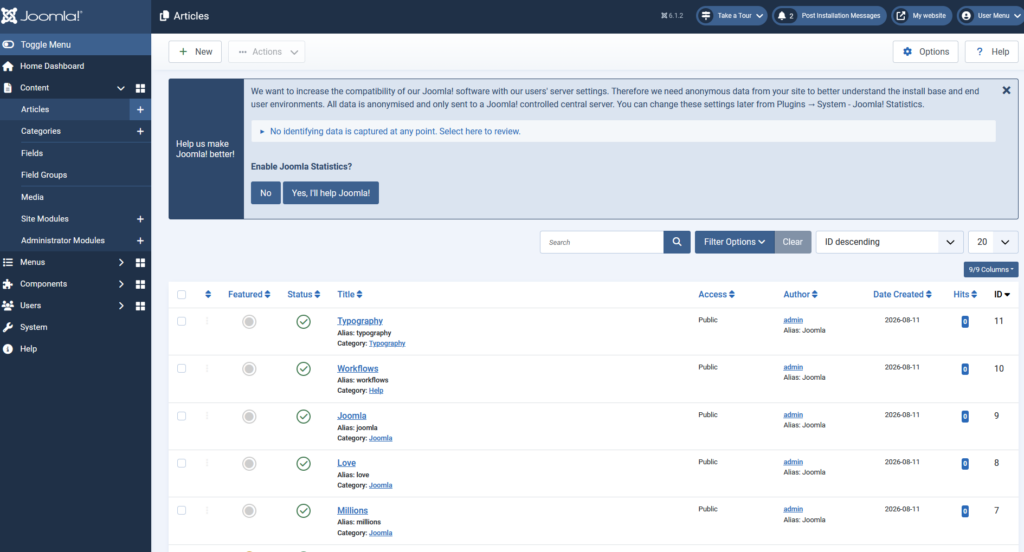This screenshot has width=1024, height=552.
Task: View Post Installation Messages notifications
Action: point(829,16)
